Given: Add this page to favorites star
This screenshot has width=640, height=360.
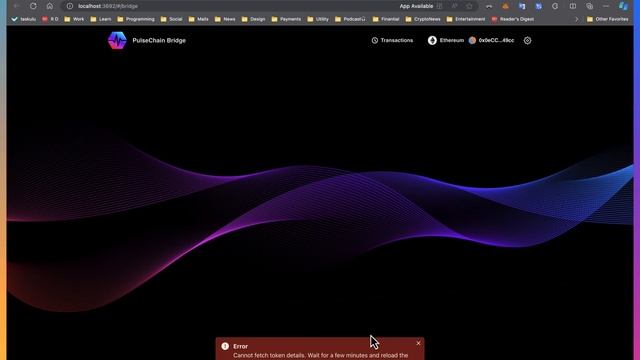Looking at the screenshot, I should 469,6.
